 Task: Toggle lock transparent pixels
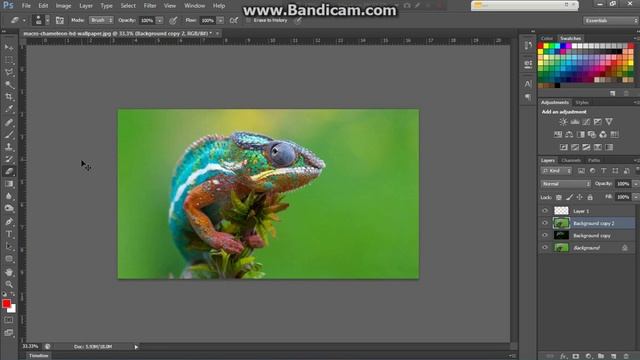point(559,197)
